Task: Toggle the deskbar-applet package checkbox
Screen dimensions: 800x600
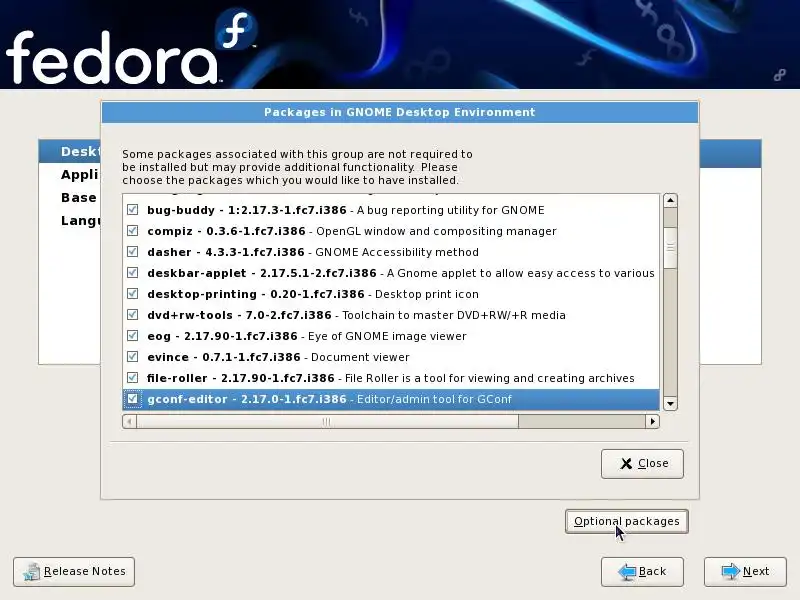Action: (x=133, y=272)
